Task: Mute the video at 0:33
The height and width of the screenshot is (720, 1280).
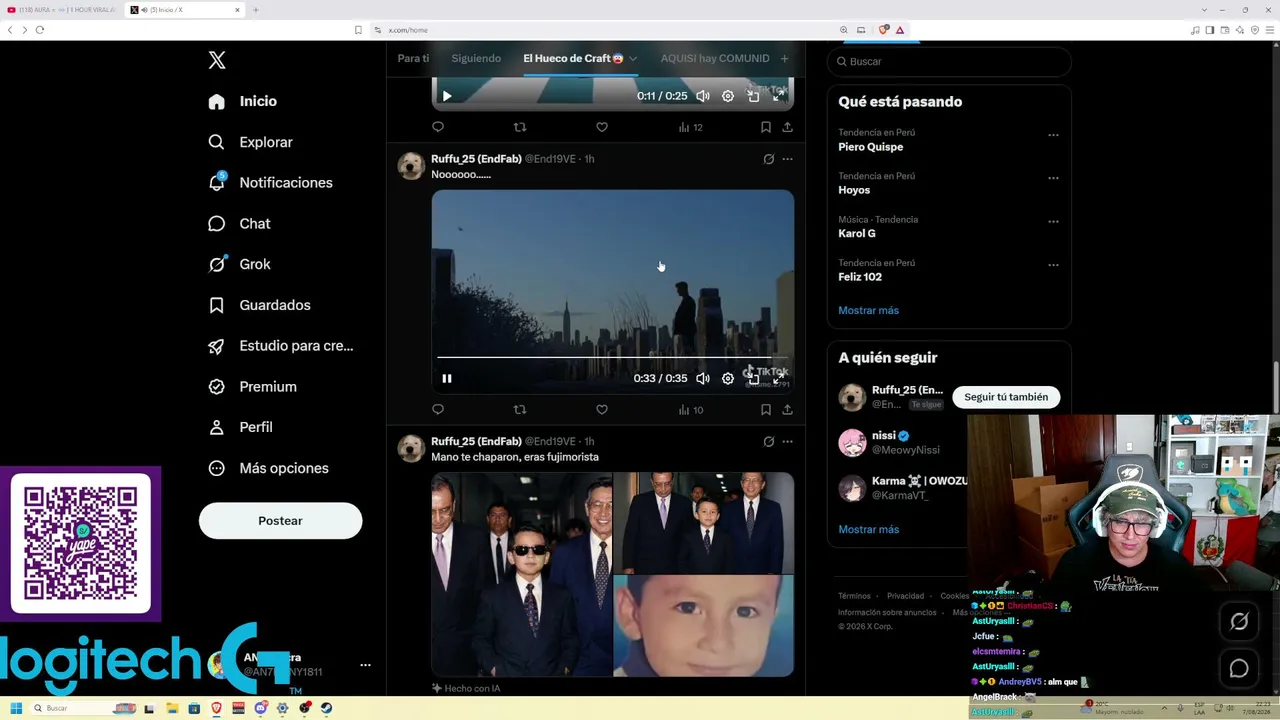Action: pyautogui.click(x=703, y=378)
